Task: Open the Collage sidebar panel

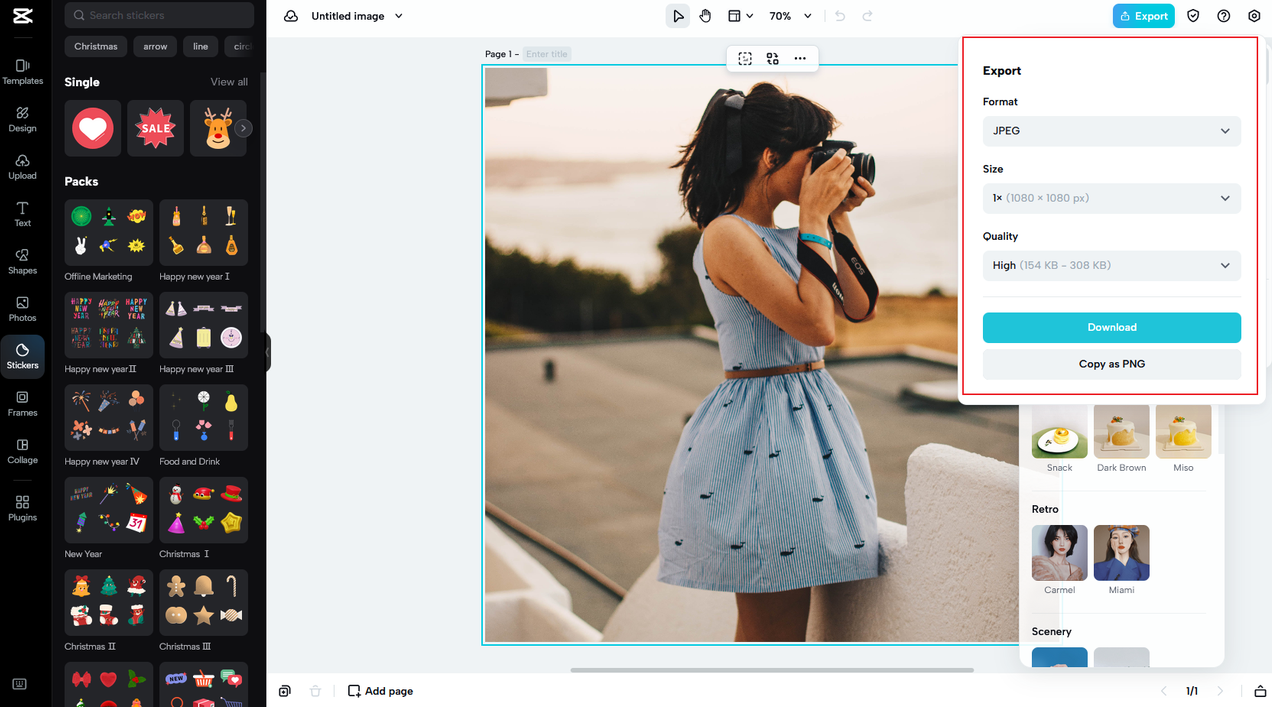Action: (x=22, y=452)
